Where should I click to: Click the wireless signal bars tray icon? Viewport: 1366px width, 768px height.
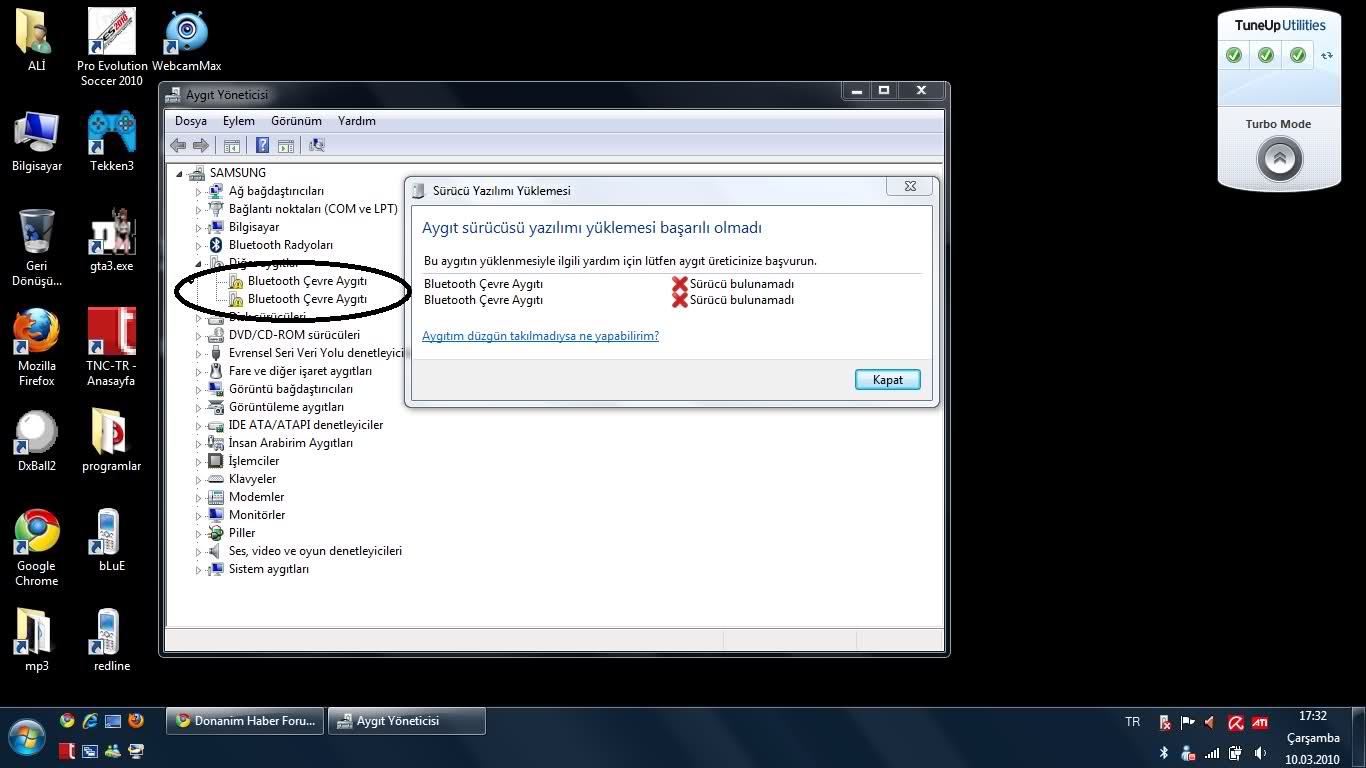tap(1212, 752)
